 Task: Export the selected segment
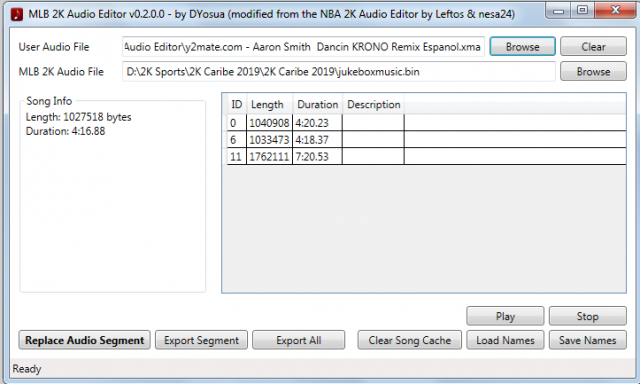[x=201, y=340]
